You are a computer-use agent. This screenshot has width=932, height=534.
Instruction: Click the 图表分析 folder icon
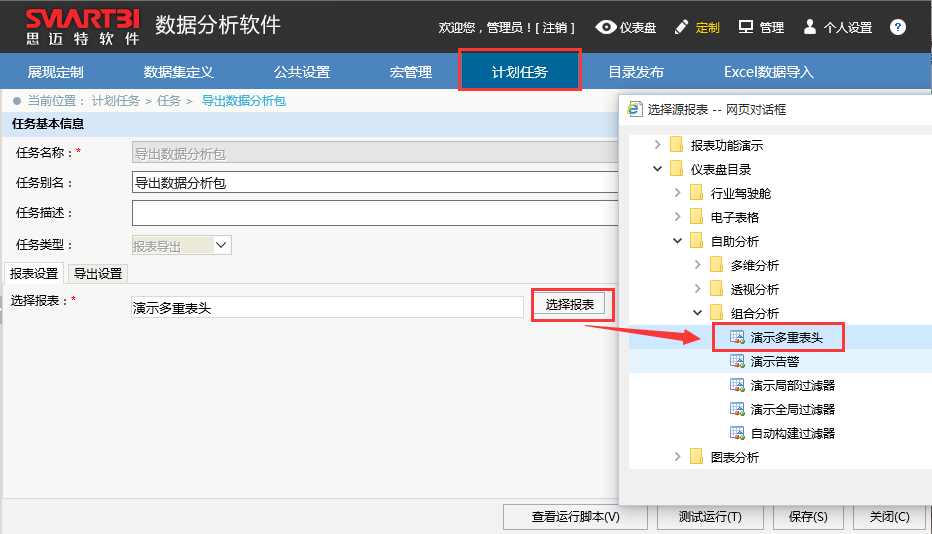point(697,457)
